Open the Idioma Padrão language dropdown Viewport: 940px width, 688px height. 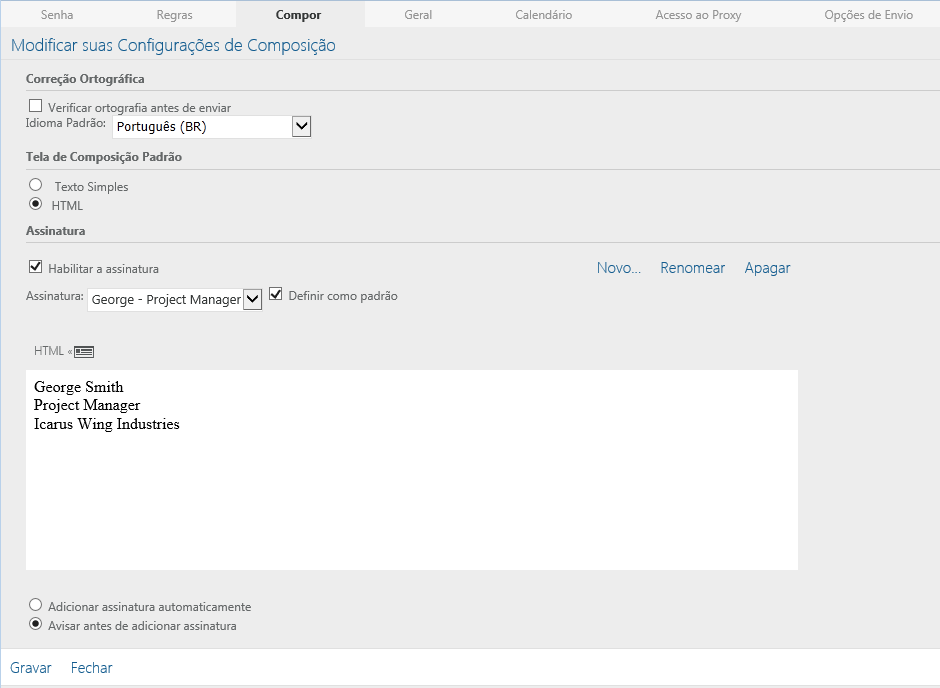point(302,126)
